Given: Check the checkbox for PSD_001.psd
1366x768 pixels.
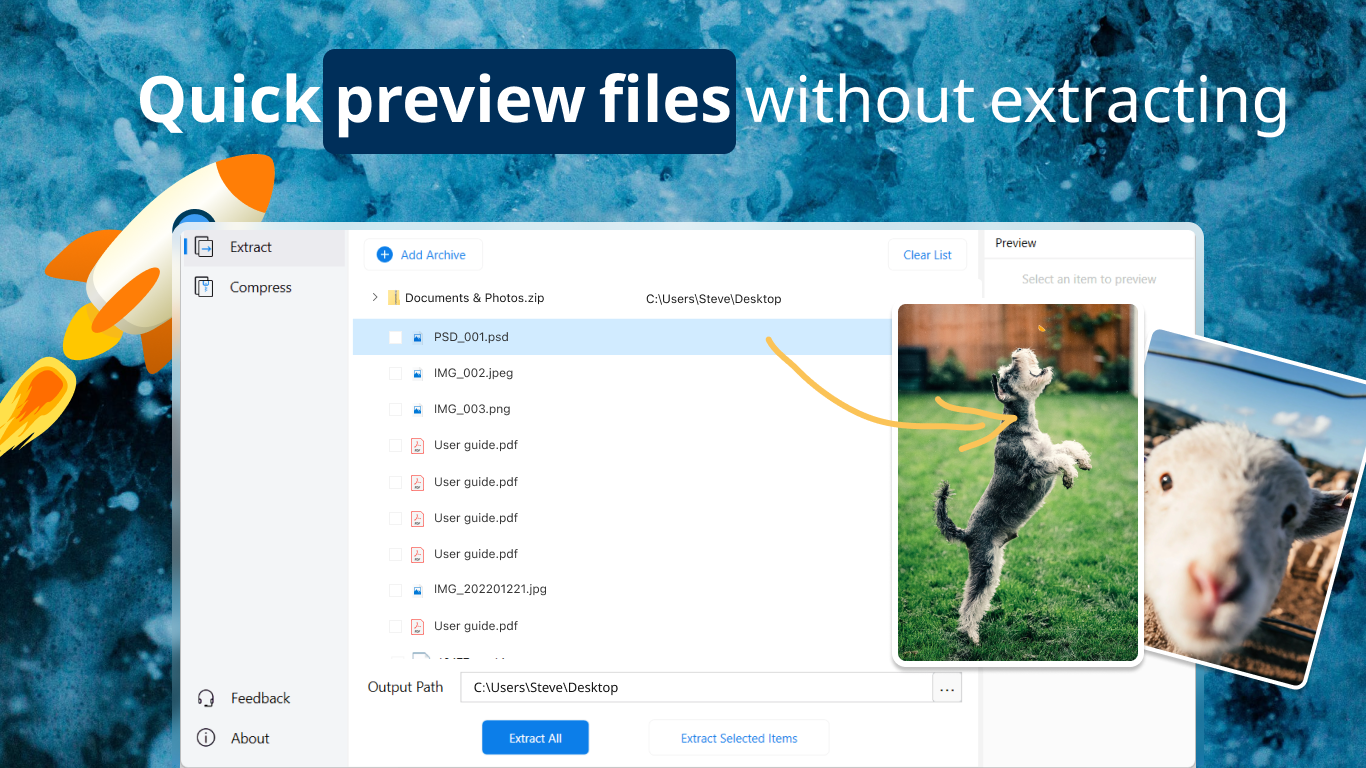Looking at the screenshot, I should click(395, 337).
